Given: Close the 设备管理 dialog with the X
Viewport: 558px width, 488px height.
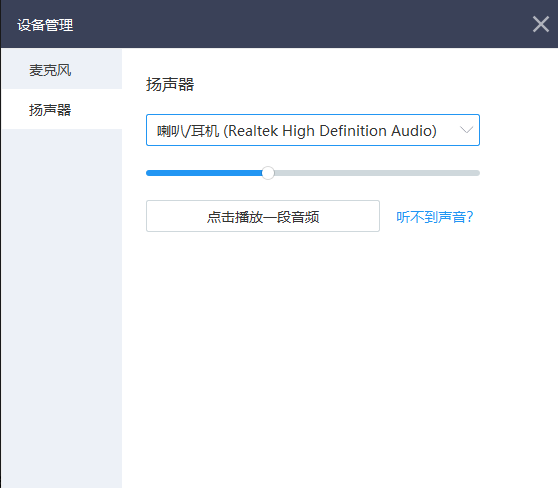Looking at the screenshot, I should point(541,24).
